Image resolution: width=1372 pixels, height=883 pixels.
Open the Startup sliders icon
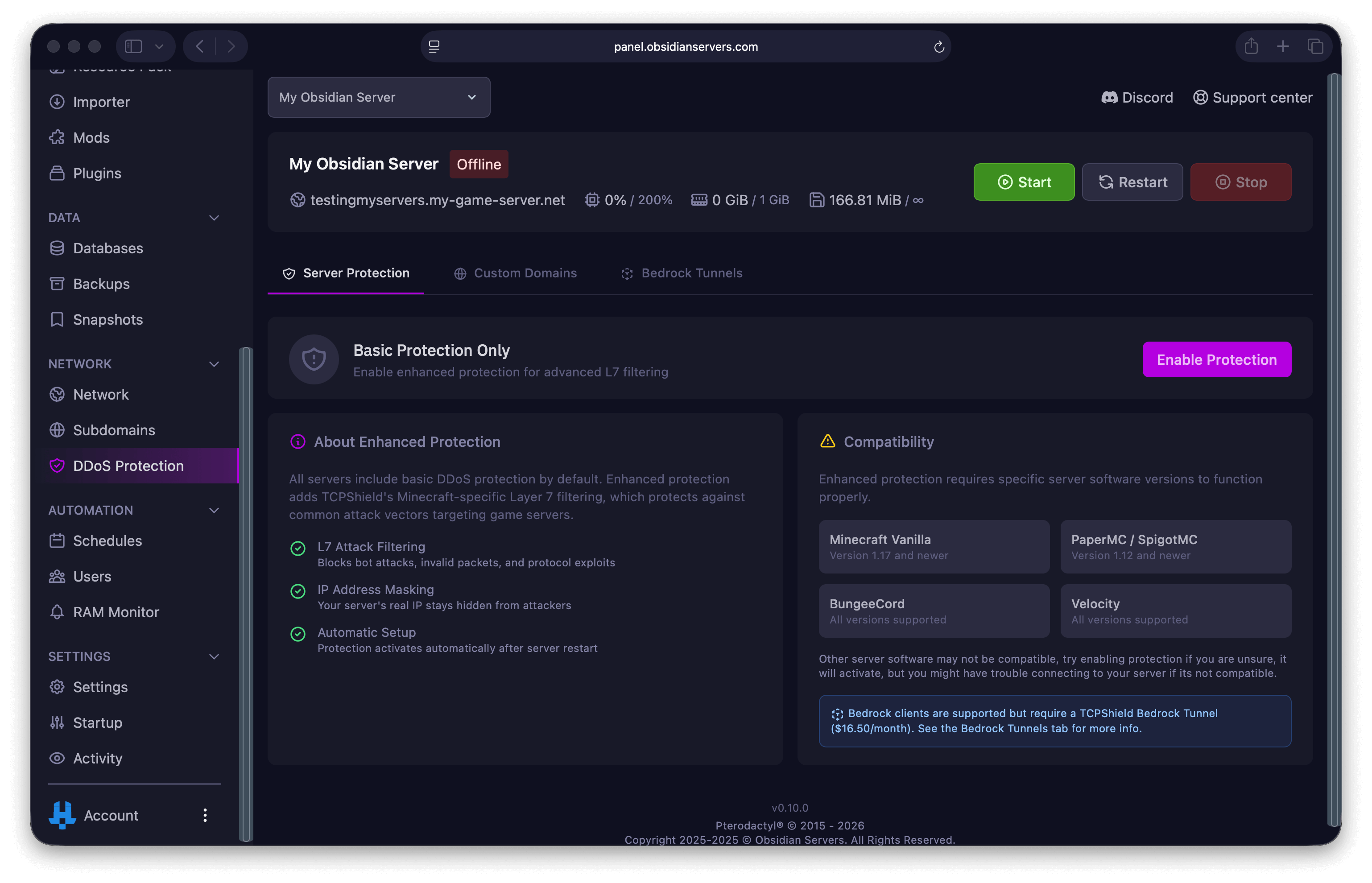[57, 722]
